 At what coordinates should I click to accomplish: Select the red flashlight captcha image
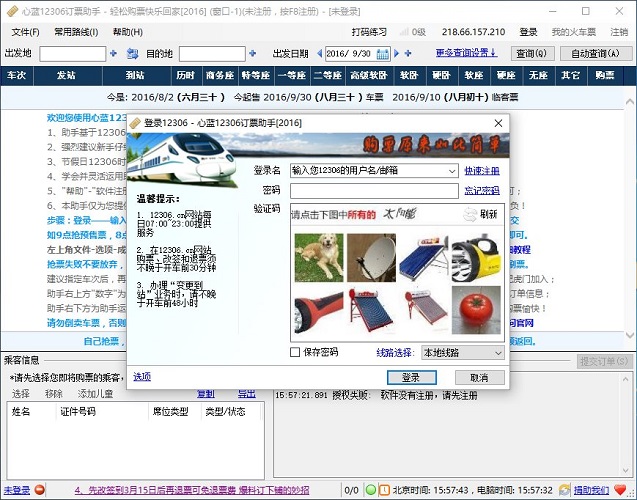(x=319, y=310)
